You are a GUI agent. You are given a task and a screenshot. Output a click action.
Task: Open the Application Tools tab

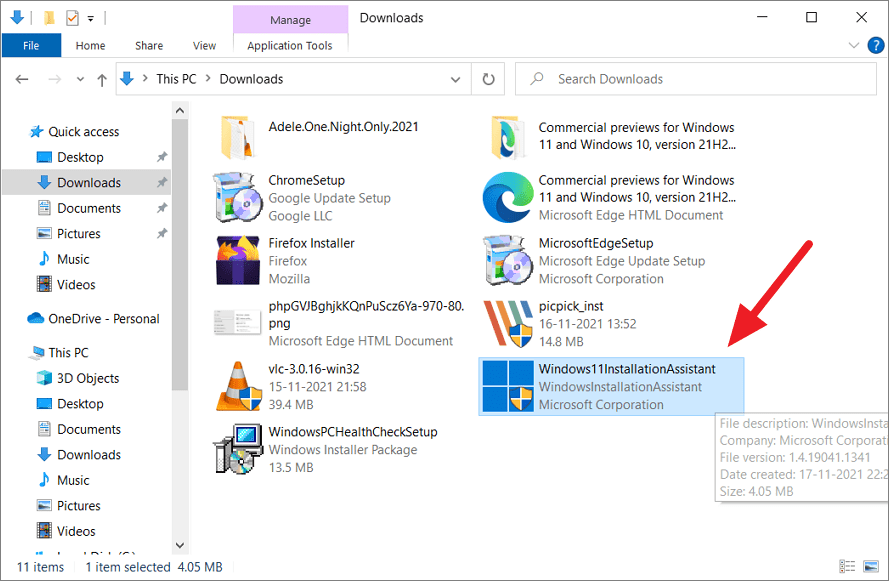click(x=290, y=45)
